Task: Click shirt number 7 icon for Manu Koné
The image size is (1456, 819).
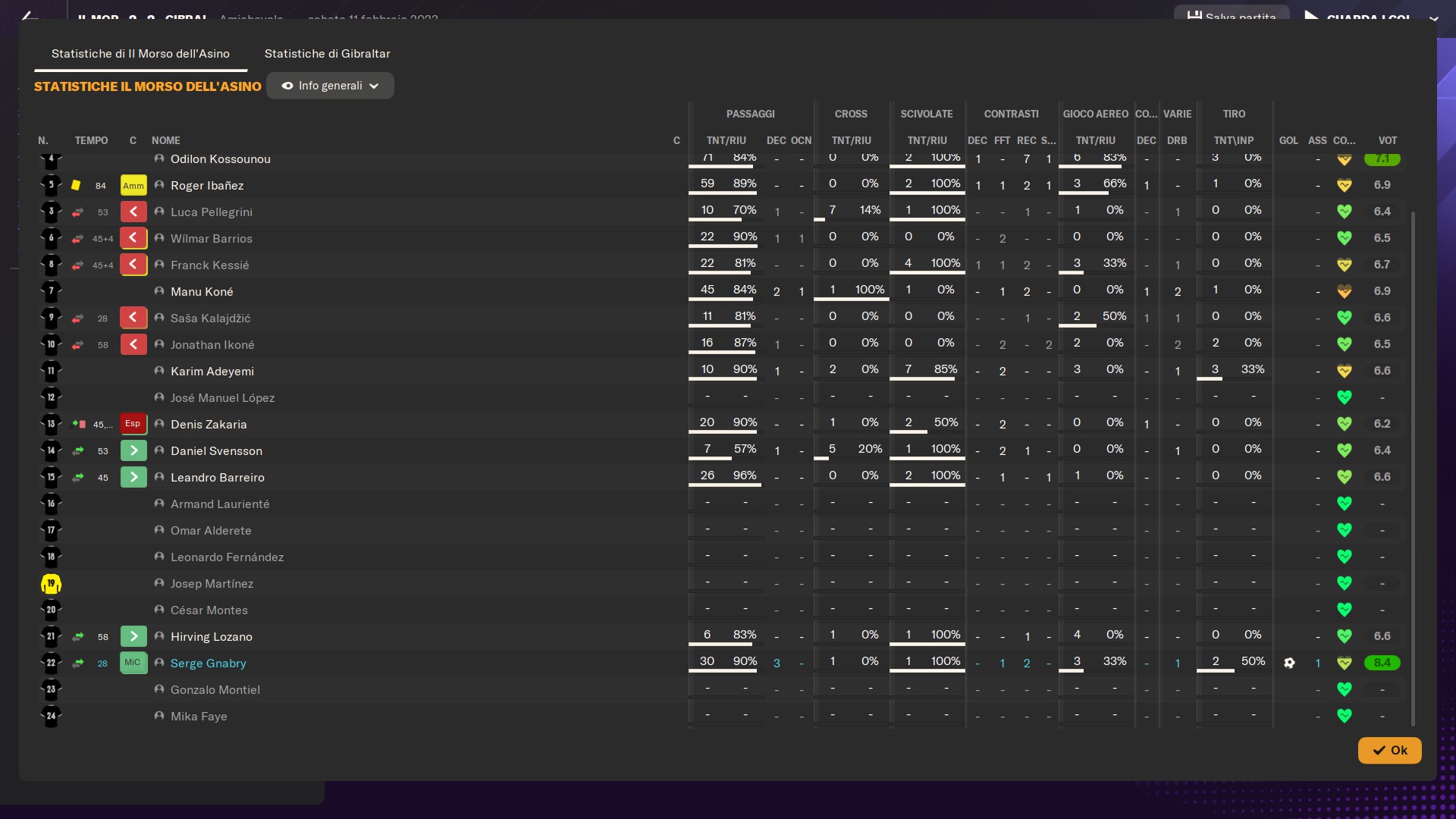Action: click(x=51, y=291)
